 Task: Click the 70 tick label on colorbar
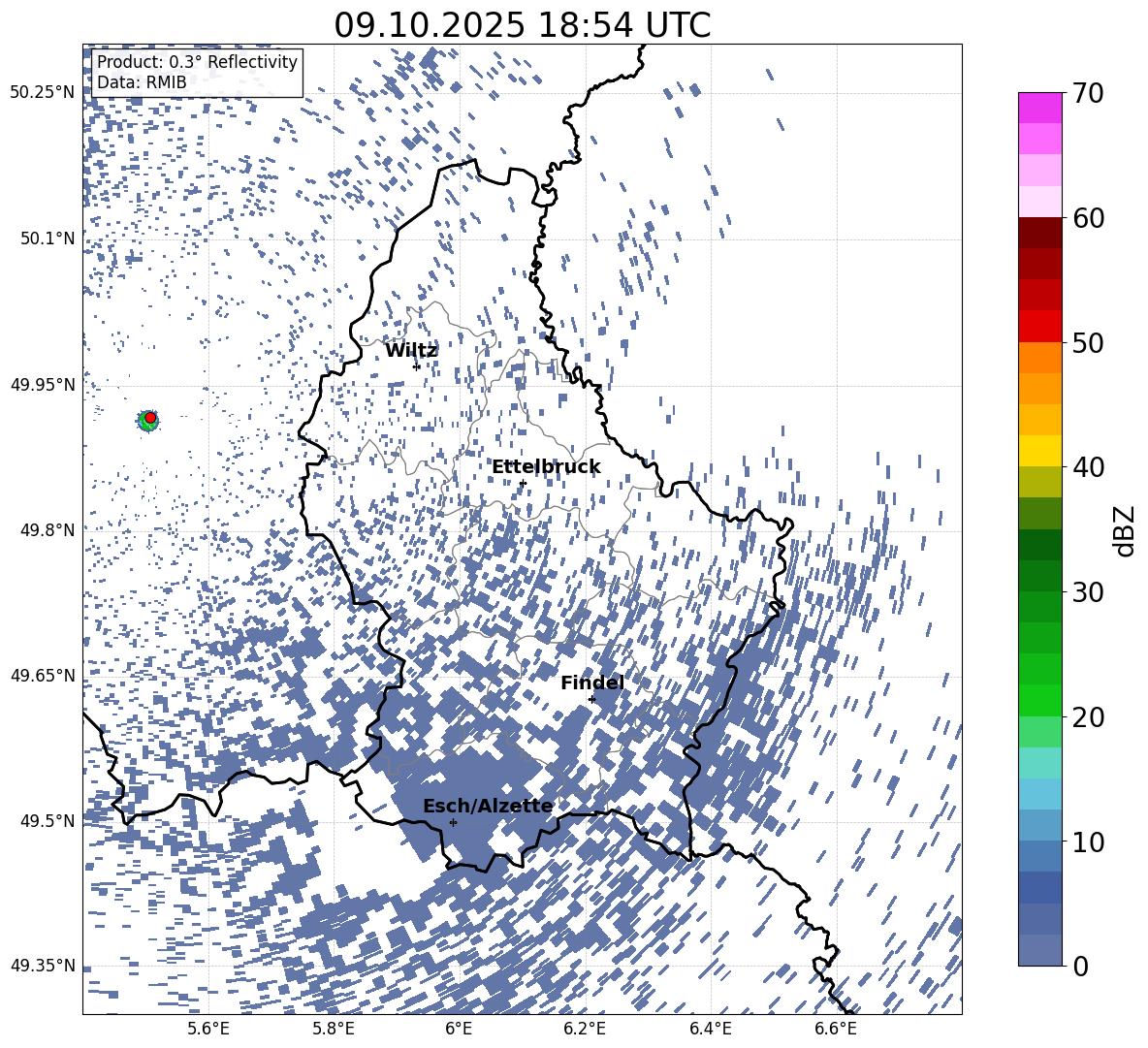pyautogui.click(x=1088, y=93)
